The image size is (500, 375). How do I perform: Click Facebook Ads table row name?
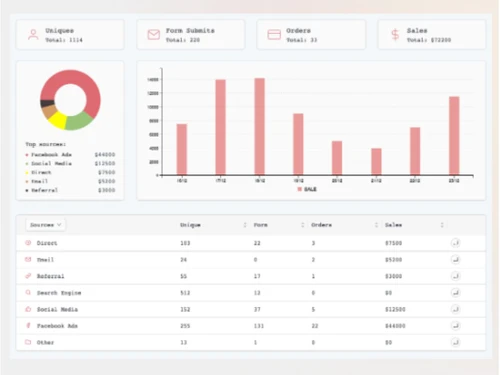click(57, 326)
